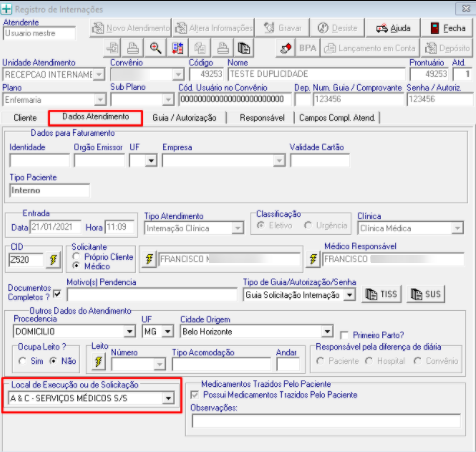The width and height of the screenshot is (476, 452).
Task: Open the Cidade Origem dropdown
Action: [327, 331]
